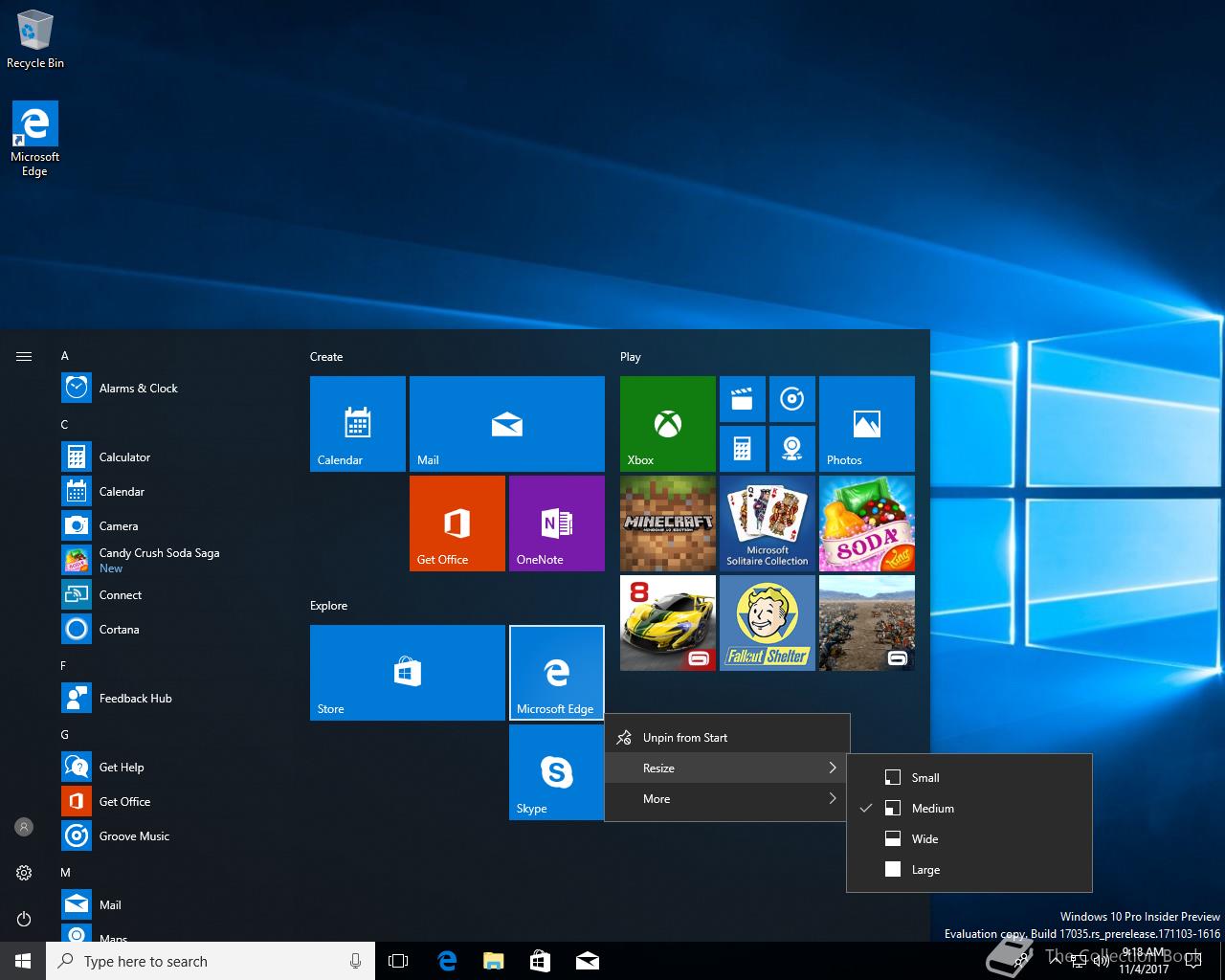This screenshot has width=1225, height=980.
Task: Open the Recycle Bin desktop icon
Action: (x=35, y=40)
